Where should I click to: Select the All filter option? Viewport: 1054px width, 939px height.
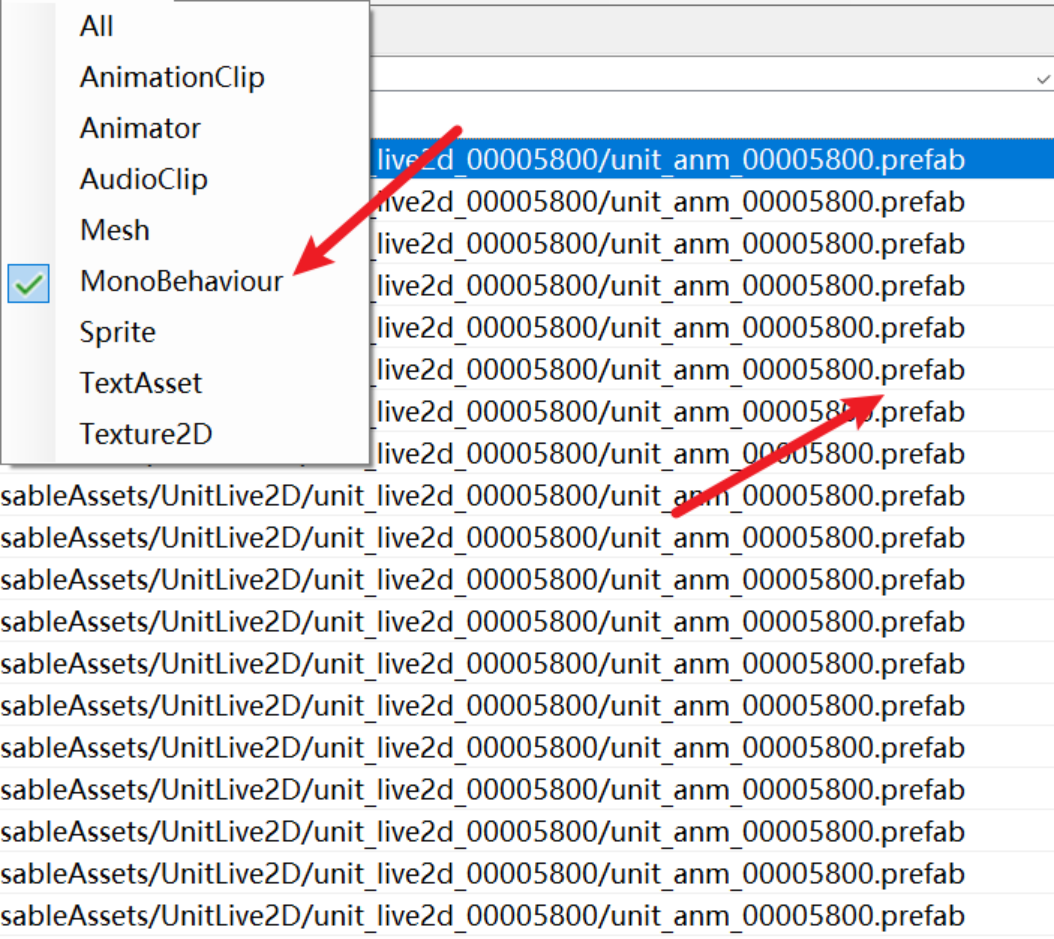pyautogui.click(x=96, y=27)
